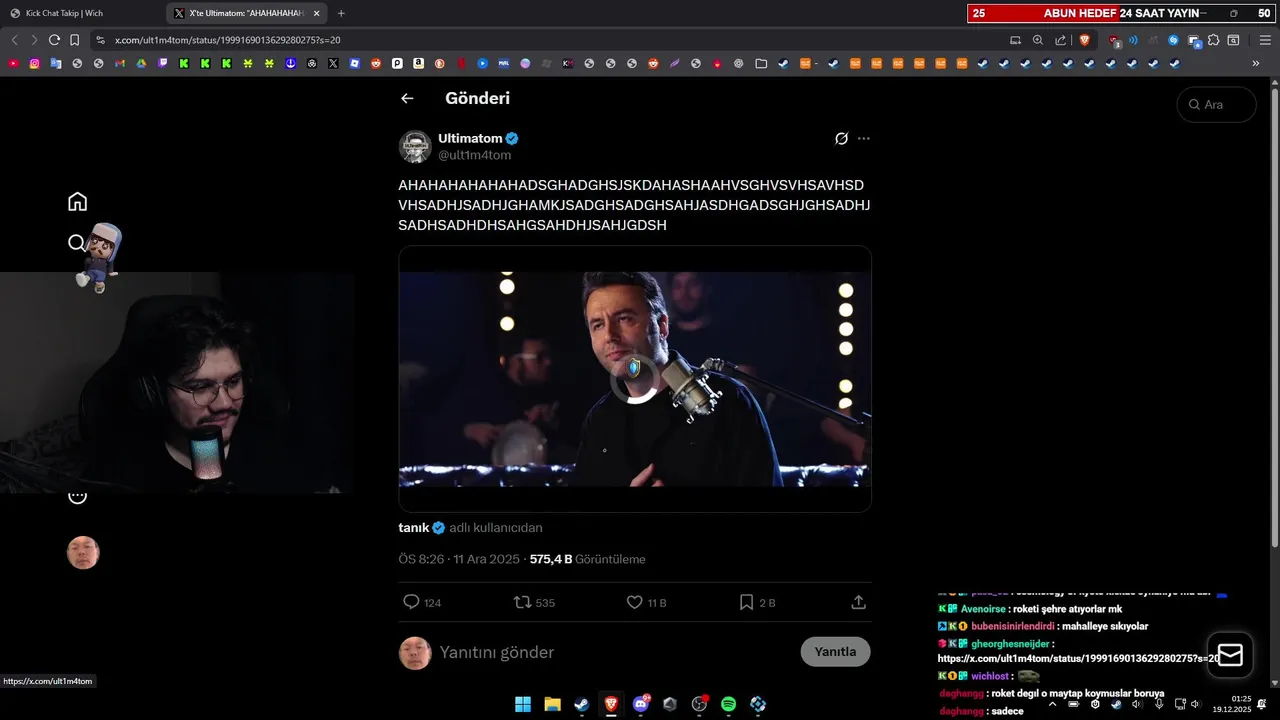Screen dimensions: 1280x720
Task: Open the X home icon in sidebar
Action: [x=77, y=202]
